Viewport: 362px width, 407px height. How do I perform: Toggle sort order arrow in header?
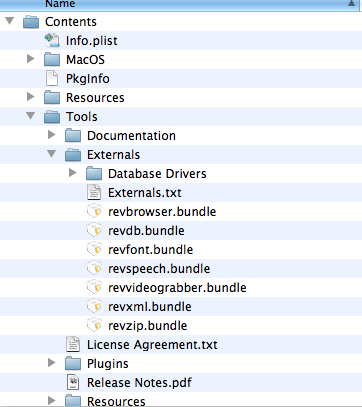click(x=351, y=4)
